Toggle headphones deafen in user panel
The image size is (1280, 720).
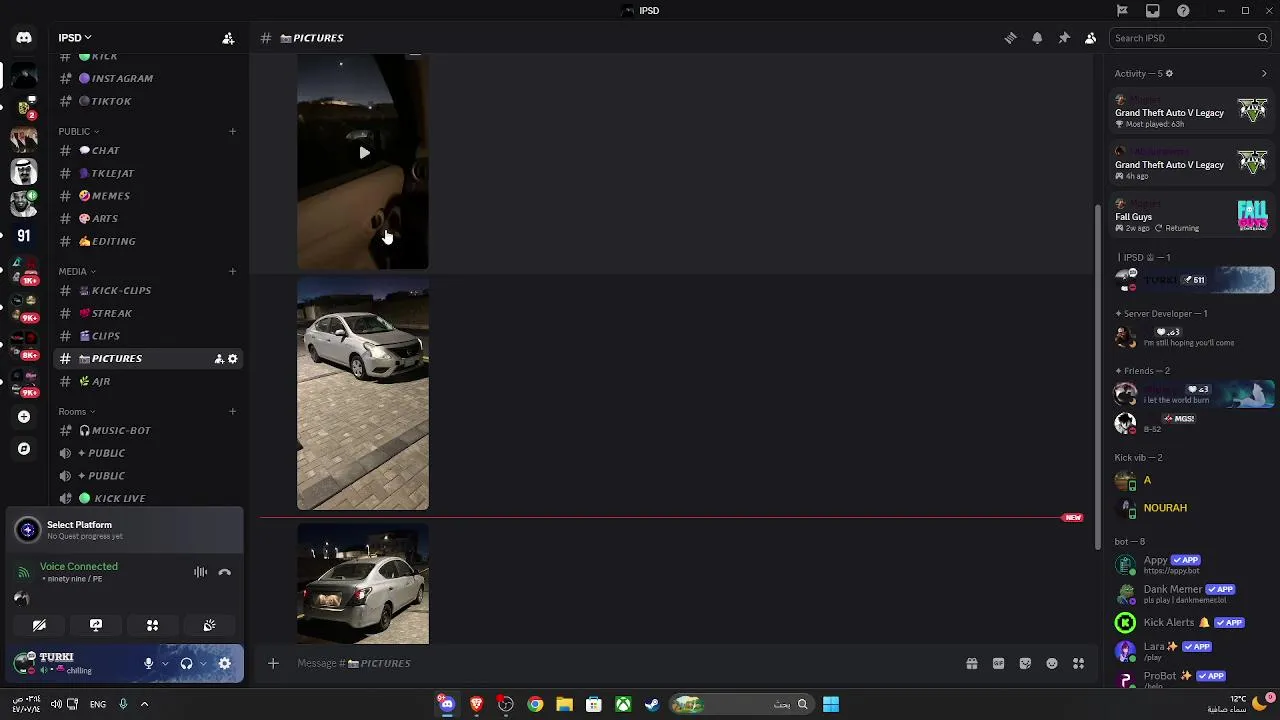click(186, 663)
